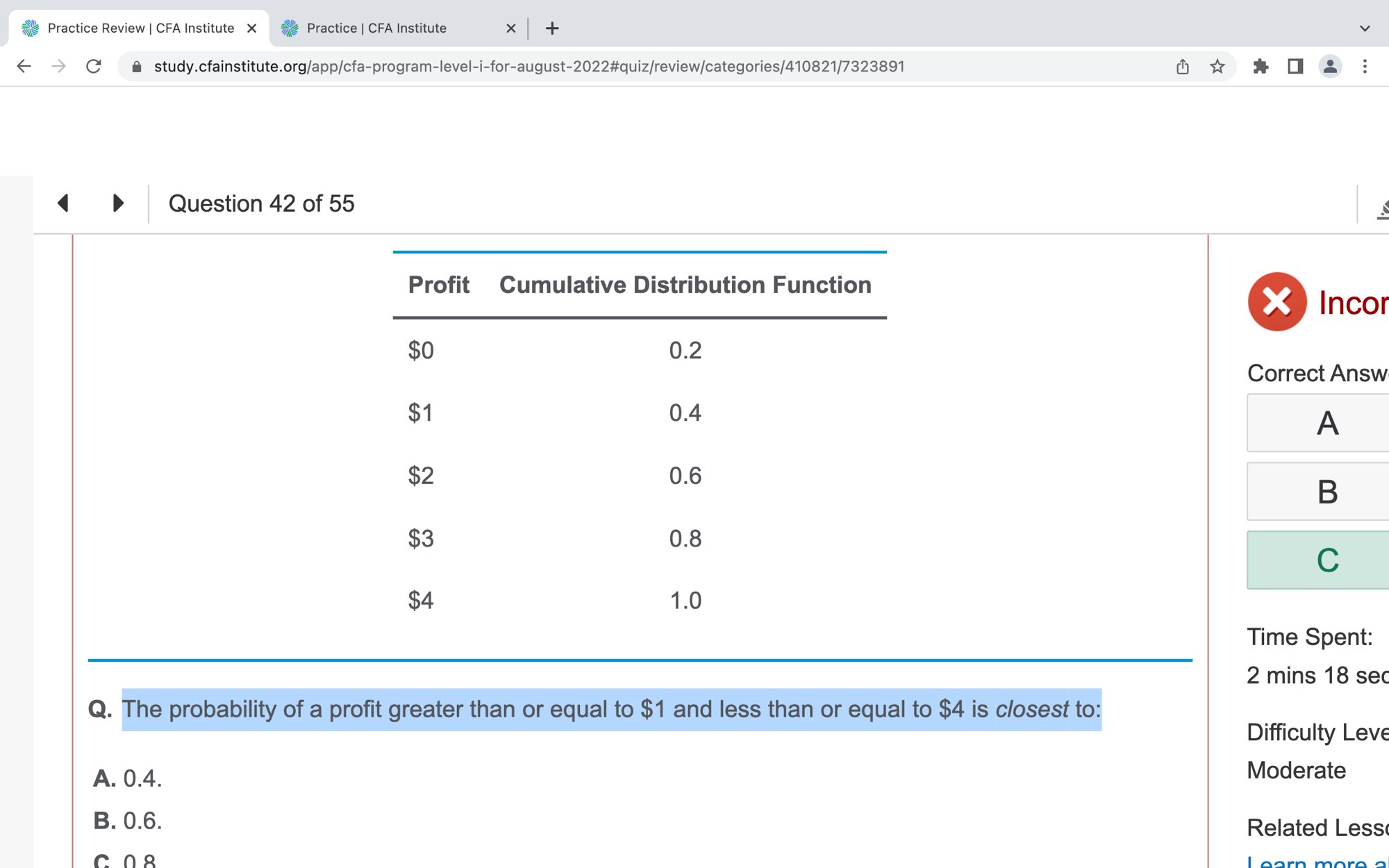Open browser extensions puzzle icon
Image resolution: width=1389 pixels, height=868 pixels.
[x=1261, y=67]
